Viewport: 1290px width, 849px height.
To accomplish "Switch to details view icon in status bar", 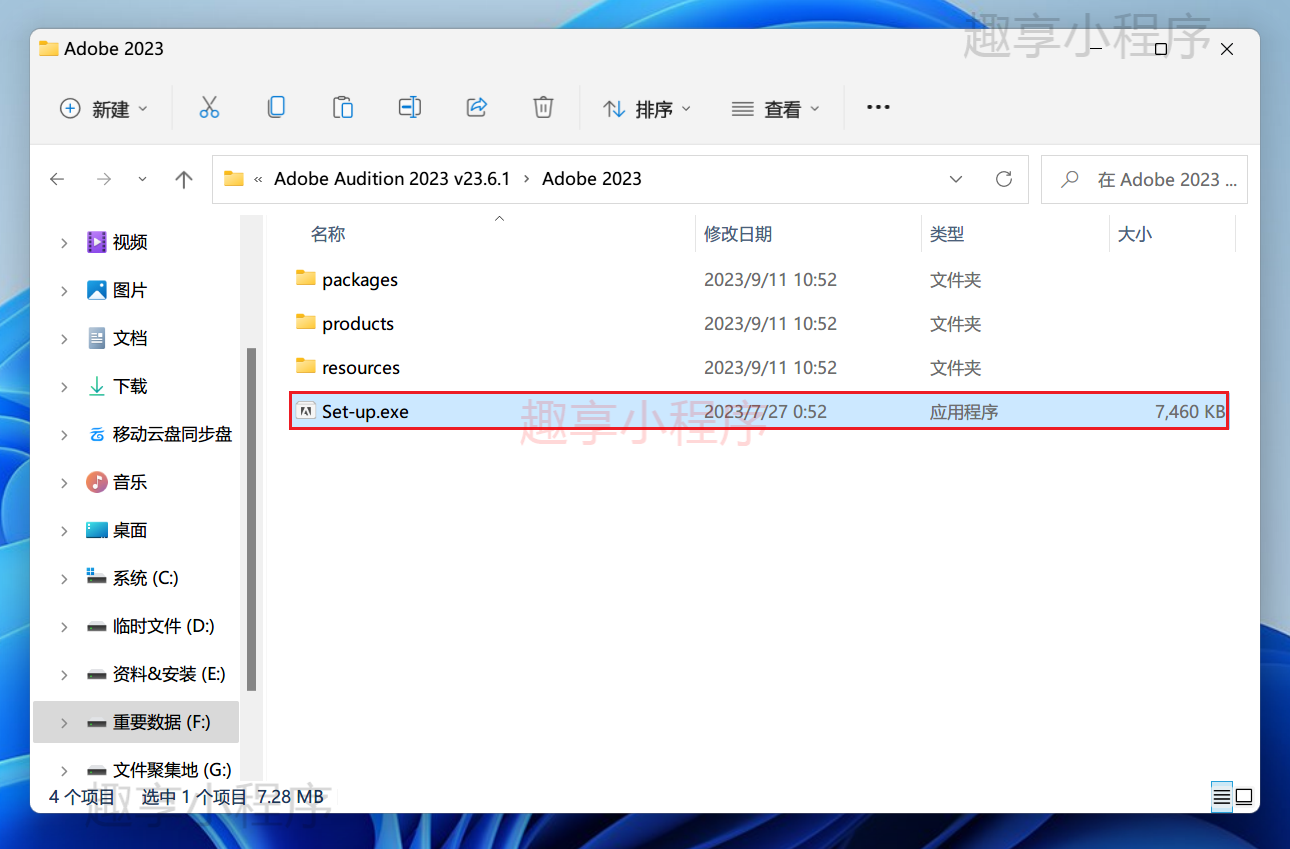I will [x=1222, y=797].
